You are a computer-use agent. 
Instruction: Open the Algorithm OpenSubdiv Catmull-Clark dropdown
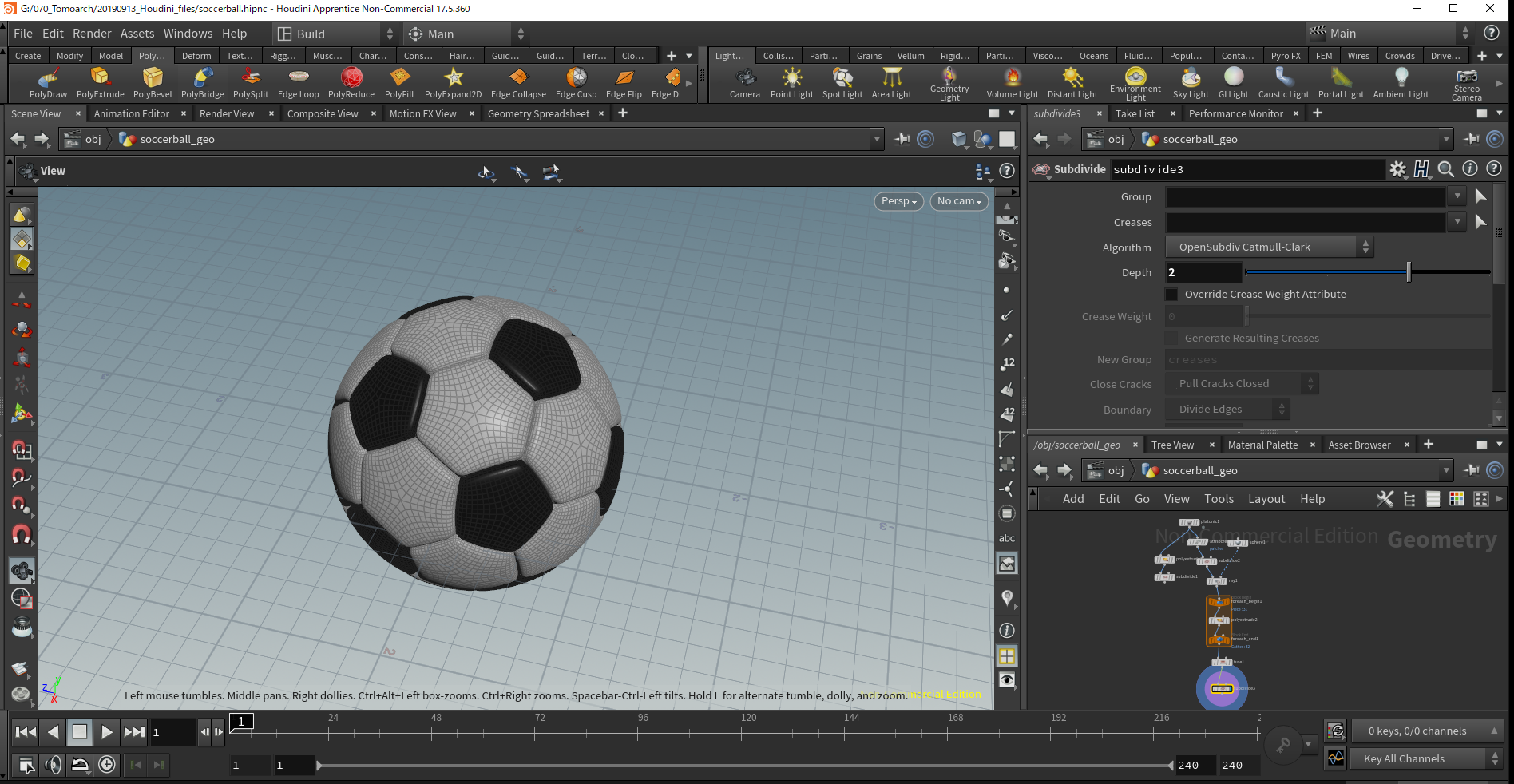click(1268, 247)
